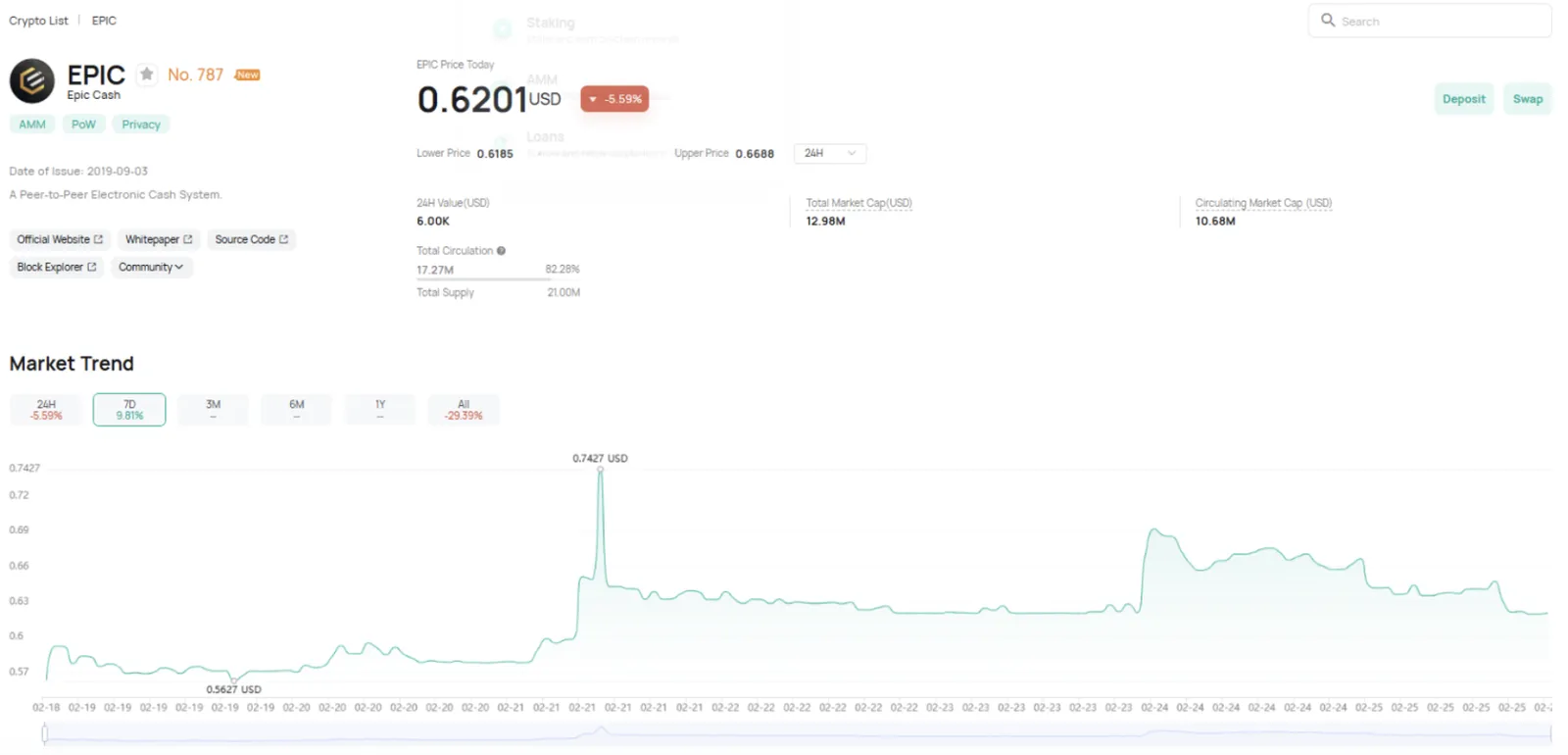
Task: Click the No. 787 rank text
Action: tap(195, 75)
